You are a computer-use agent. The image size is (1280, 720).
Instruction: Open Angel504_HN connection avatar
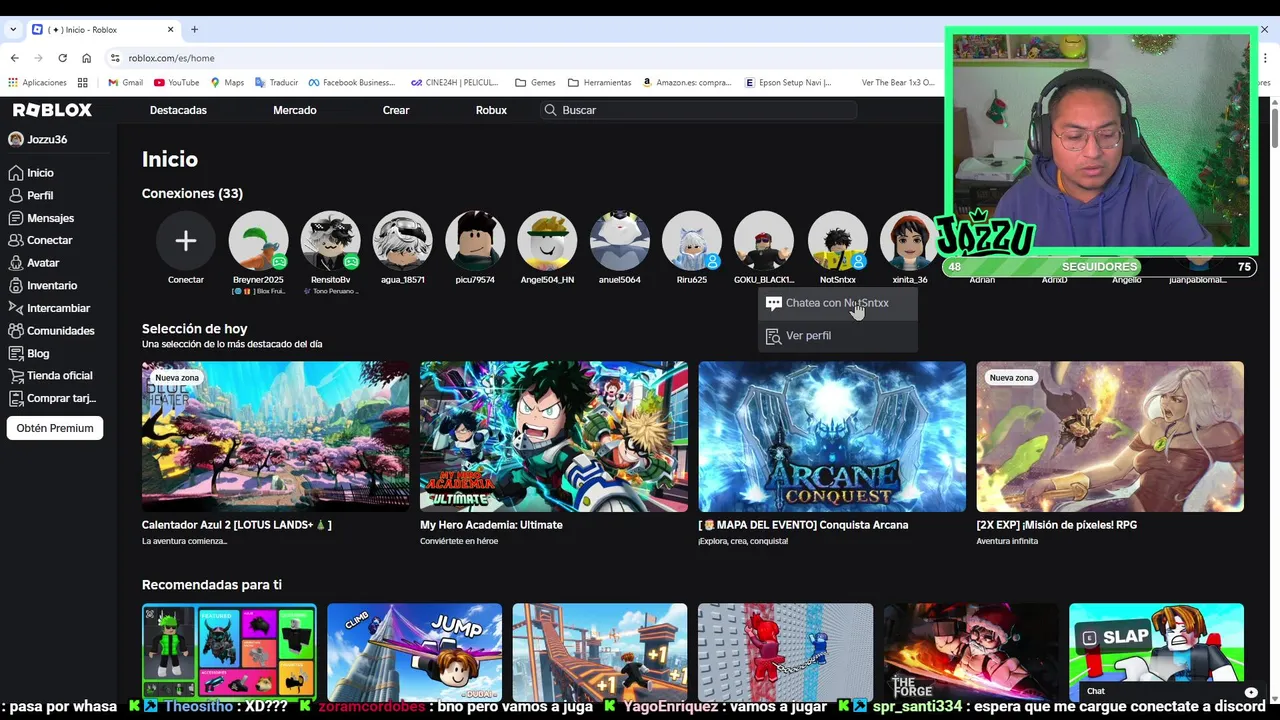tap(547, 241)
